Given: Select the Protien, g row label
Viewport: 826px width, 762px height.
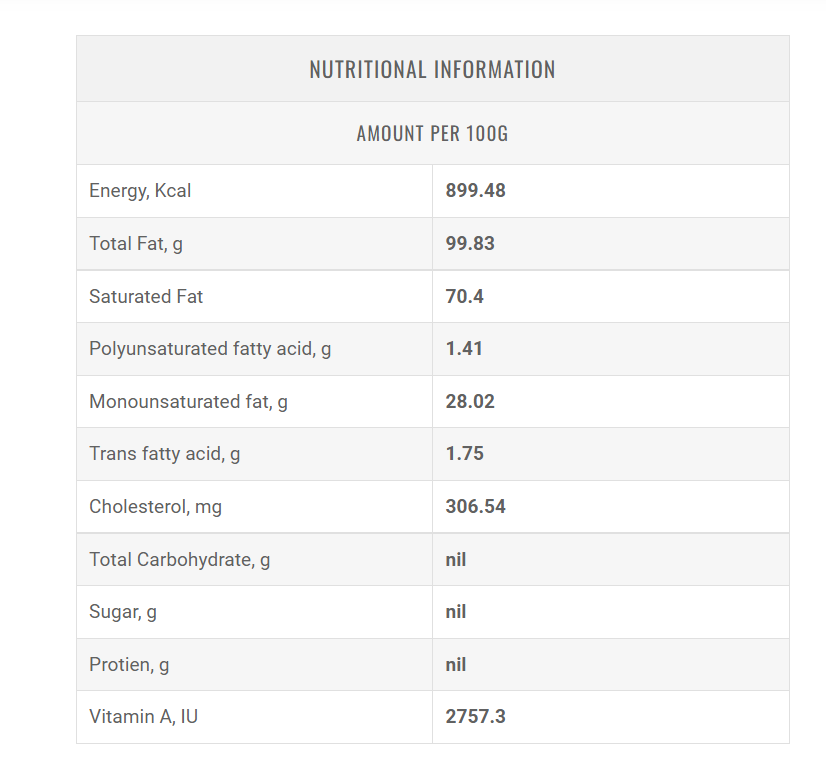Looking at the screenshot, I should [x=129, y=665].
